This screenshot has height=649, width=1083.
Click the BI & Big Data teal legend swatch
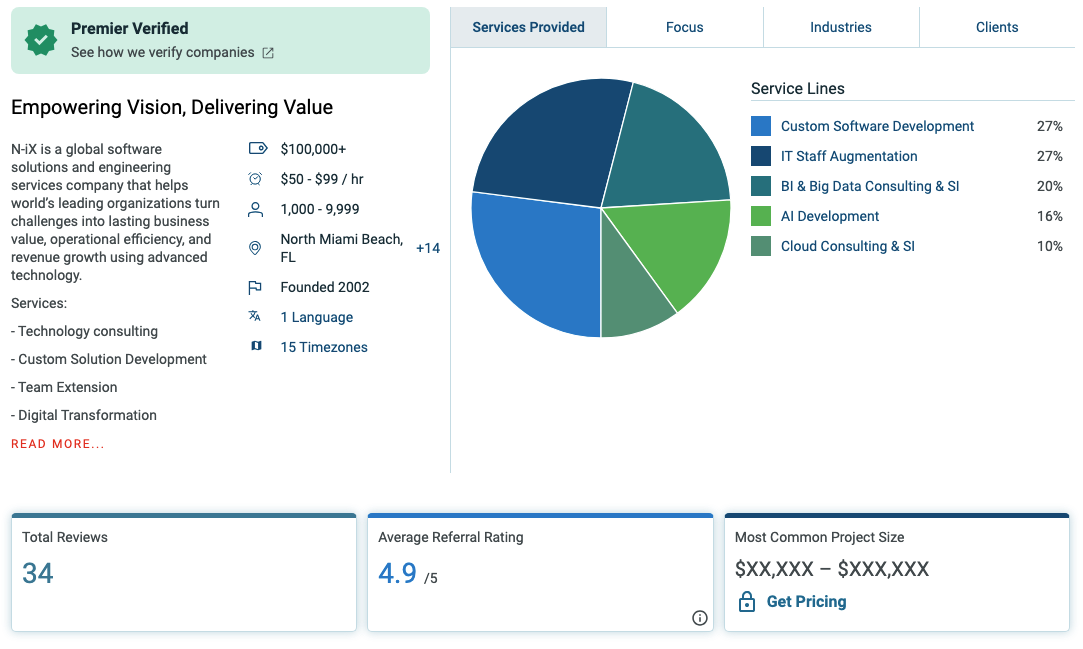point(760,186)
